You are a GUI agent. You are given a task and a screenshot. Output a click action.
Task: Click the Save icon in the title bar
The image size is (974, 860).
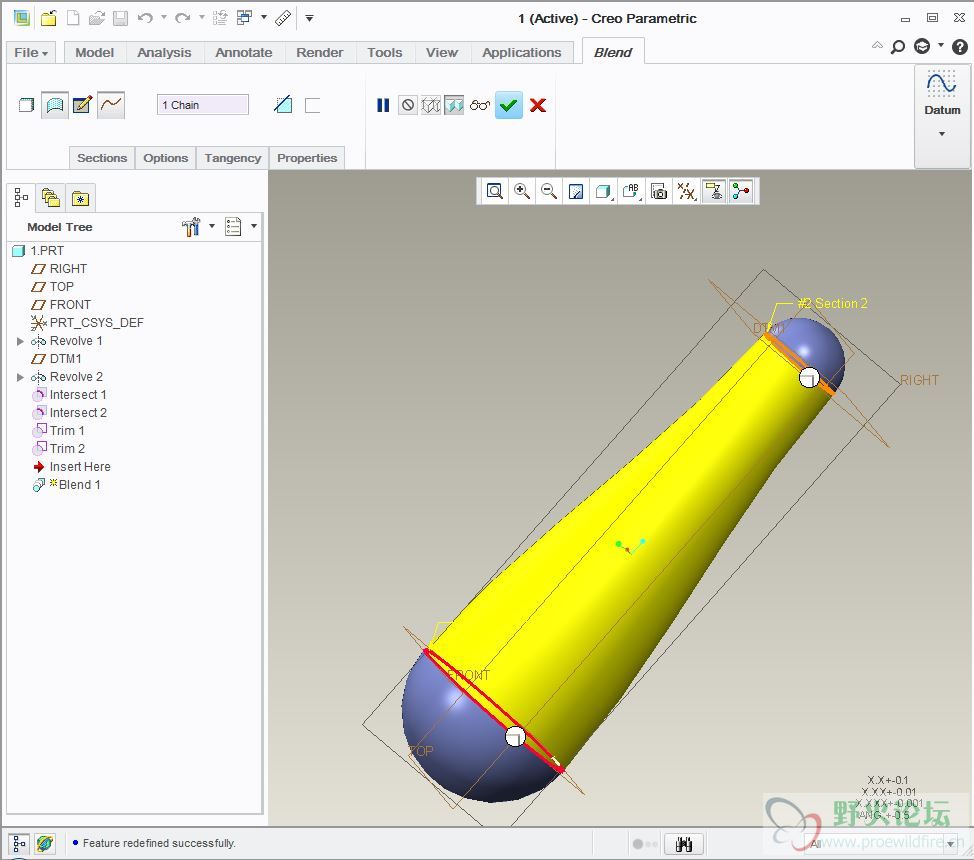tap(120, 18)
